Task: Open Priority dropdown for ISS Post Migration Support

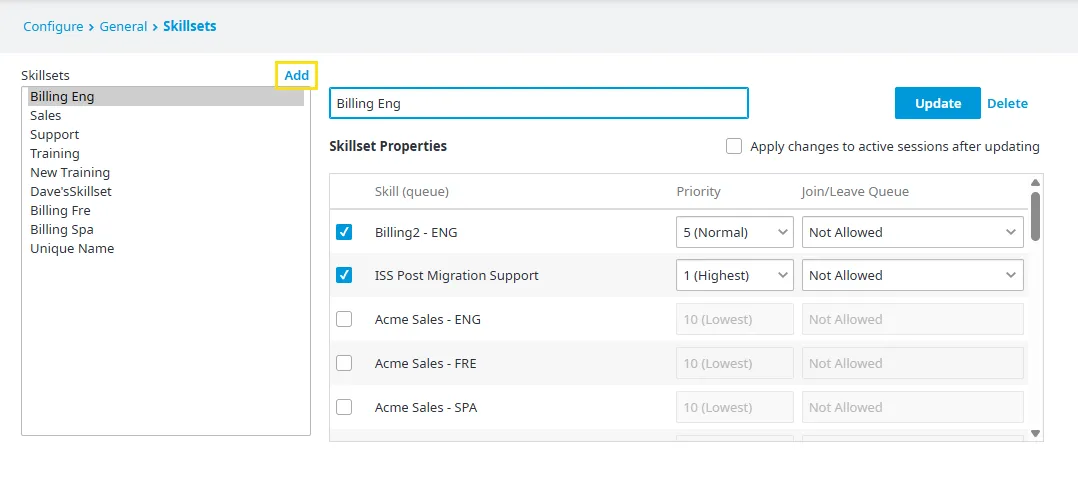Action: [735, 275]
